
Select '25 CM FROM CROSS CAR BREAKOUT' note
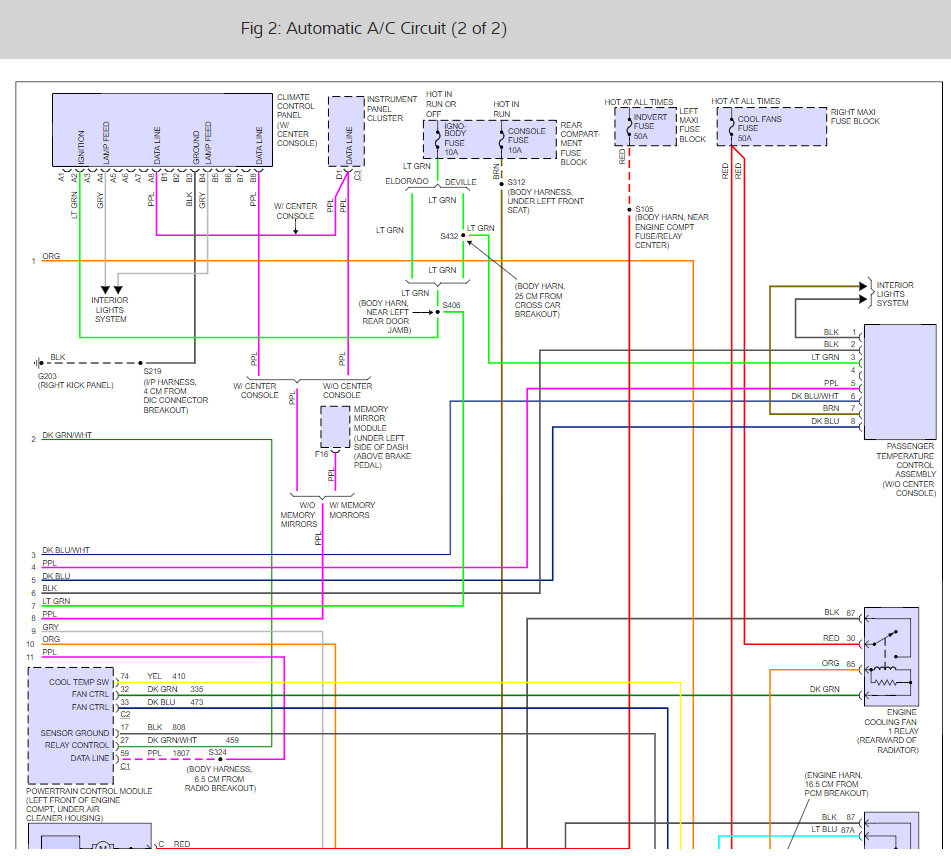(x=539, y=305)
